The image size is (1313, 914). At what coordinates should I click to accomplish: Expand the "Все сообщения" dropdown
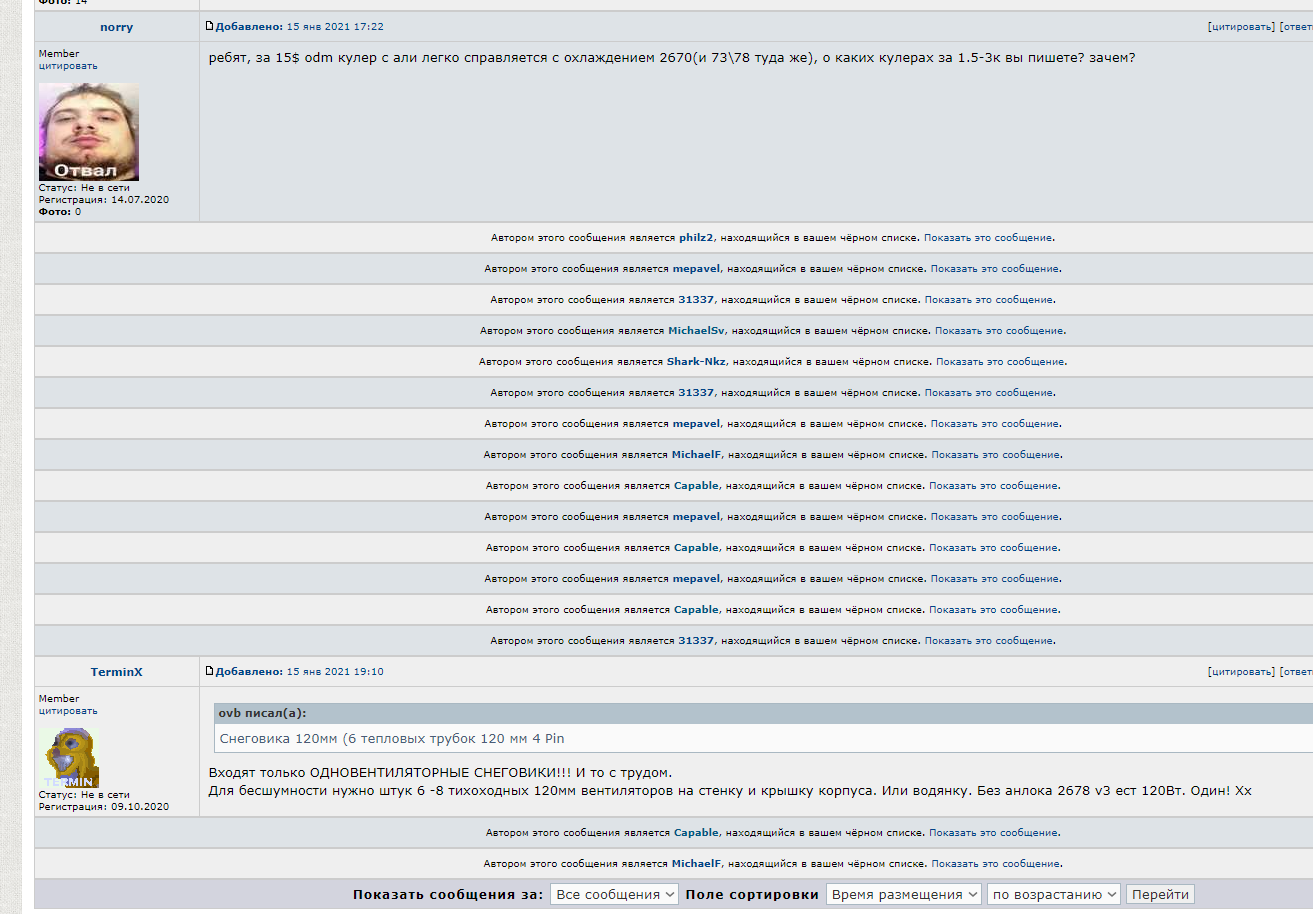click(614, 895)
